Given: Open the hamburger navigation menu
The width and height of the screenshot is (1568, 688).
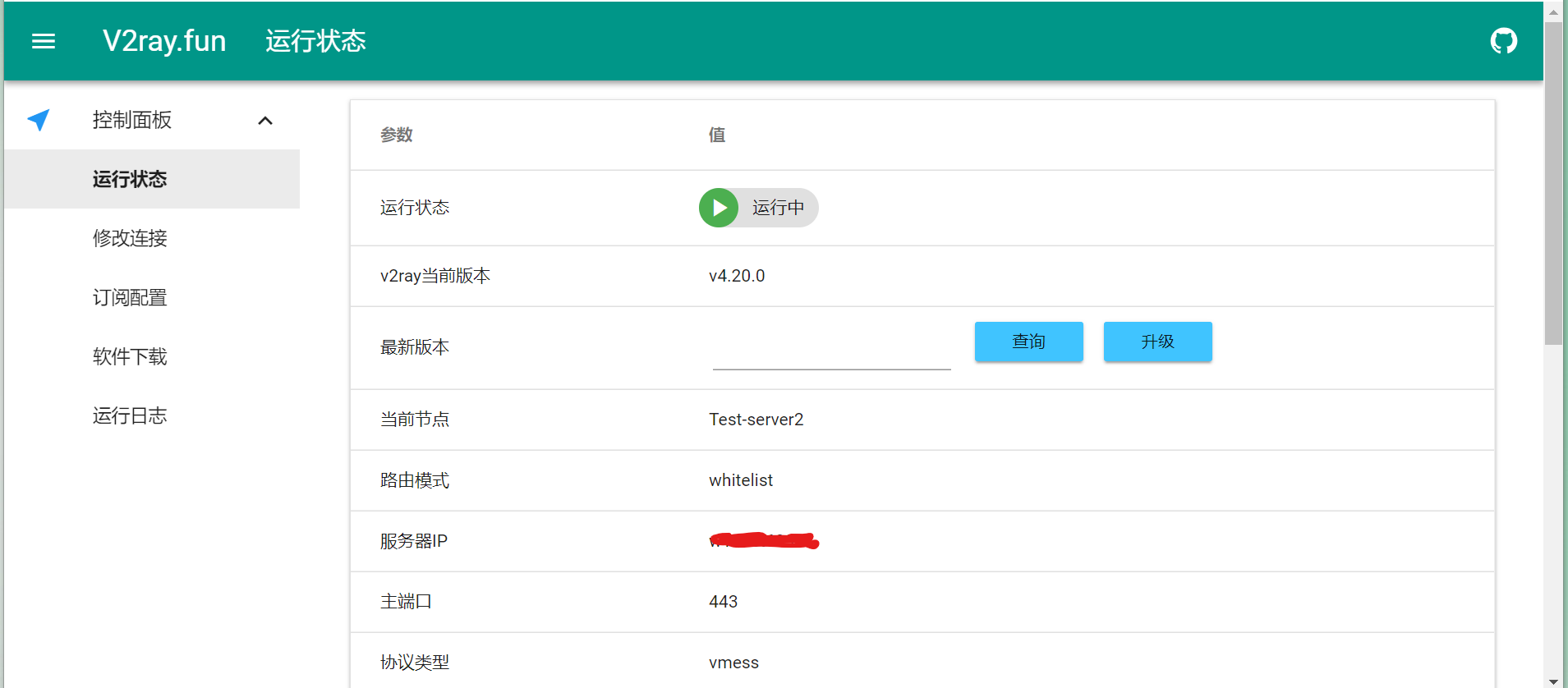Looking at the screenshot, I should tap(44, 41).
